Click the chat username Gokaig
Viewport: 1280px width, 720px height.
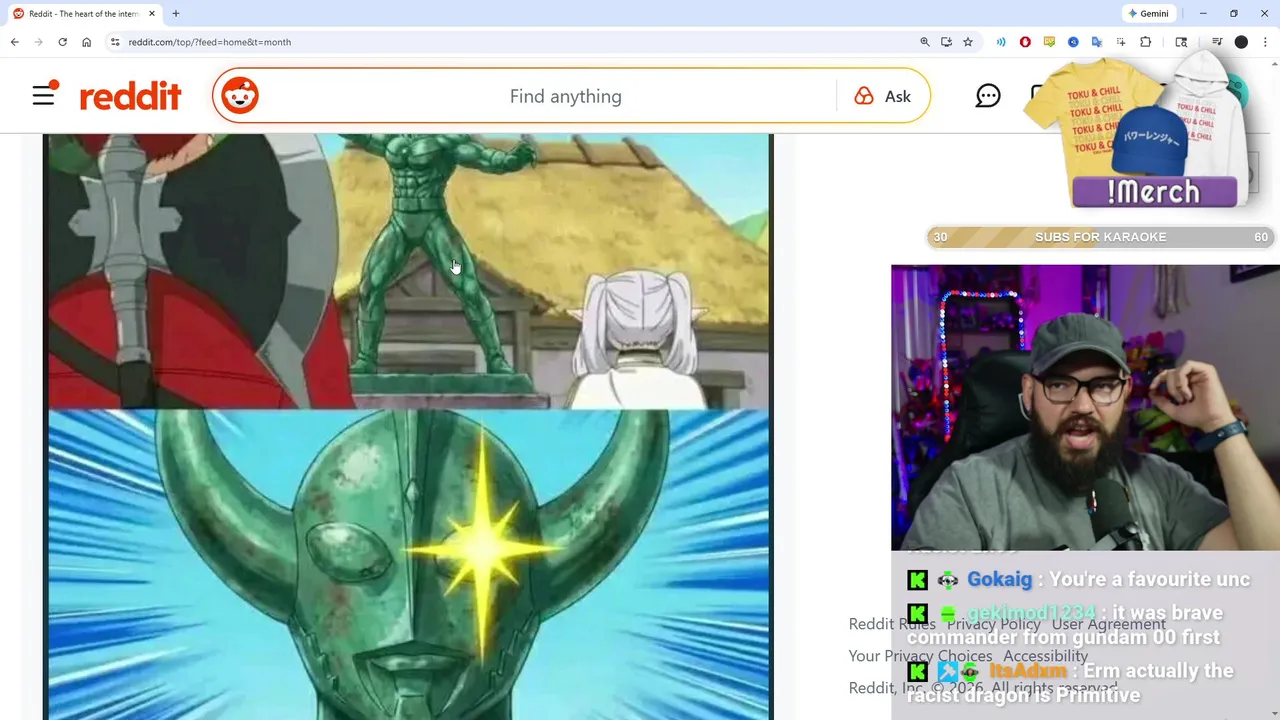[999, 580]
